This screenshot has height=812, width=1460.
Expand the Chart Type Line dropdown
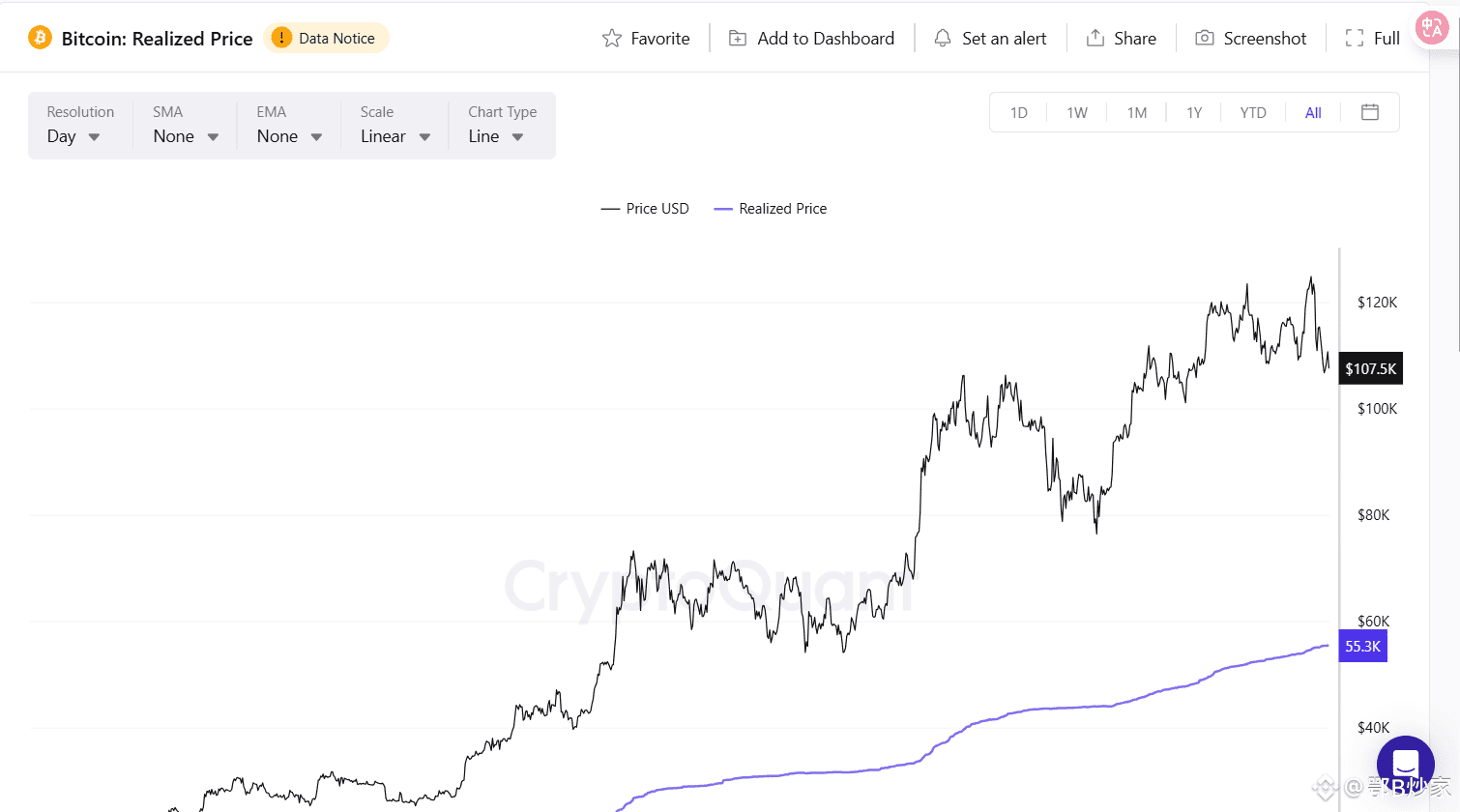click(495, 136)
